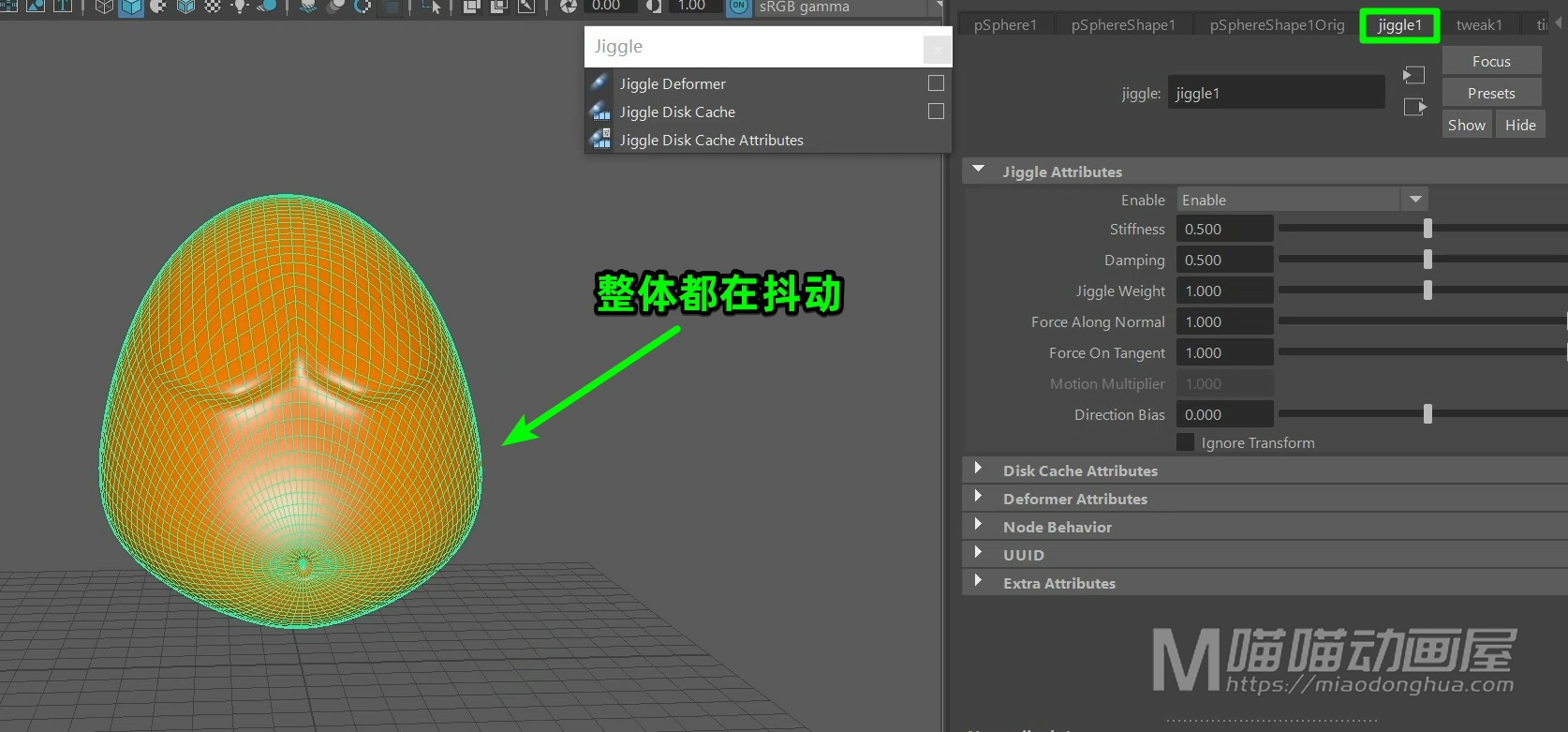Go to output connections of jiggle1
1568x732 pixels.
[1414, 107]
